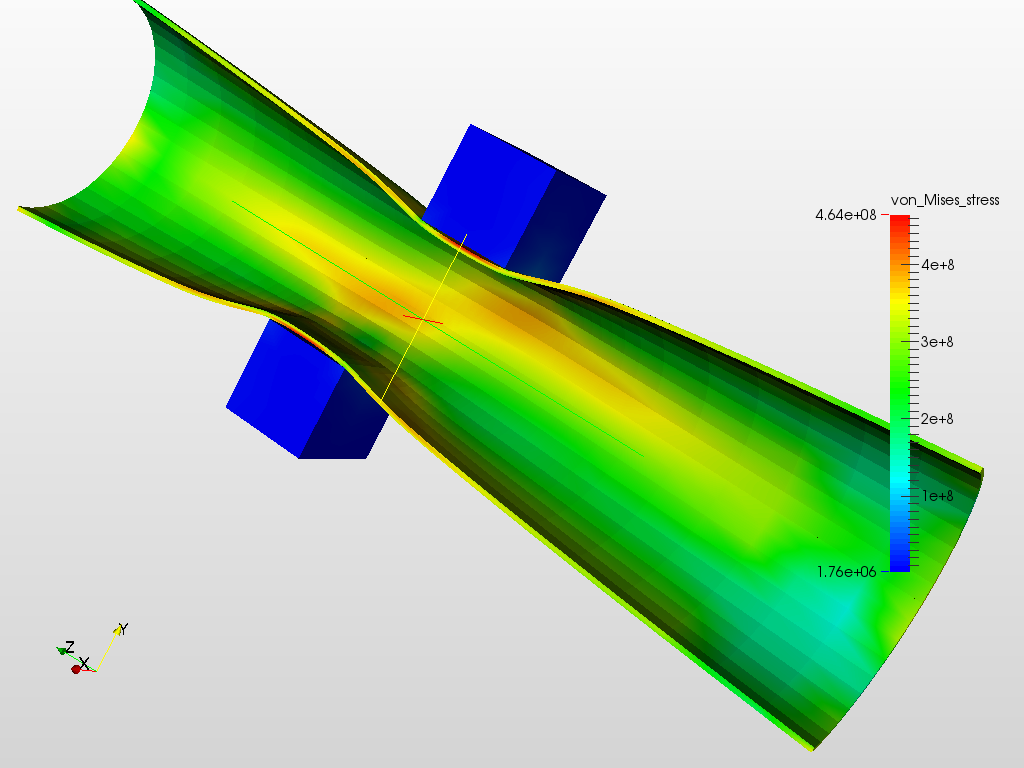Click the 1e+8 legend tick label

click(x=938, y=496)
